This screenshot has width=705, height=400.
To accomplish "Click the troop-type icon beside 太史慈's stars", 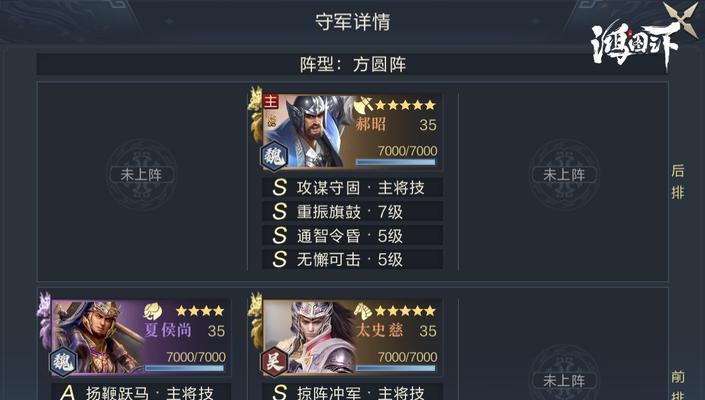I will pos(363,311).
